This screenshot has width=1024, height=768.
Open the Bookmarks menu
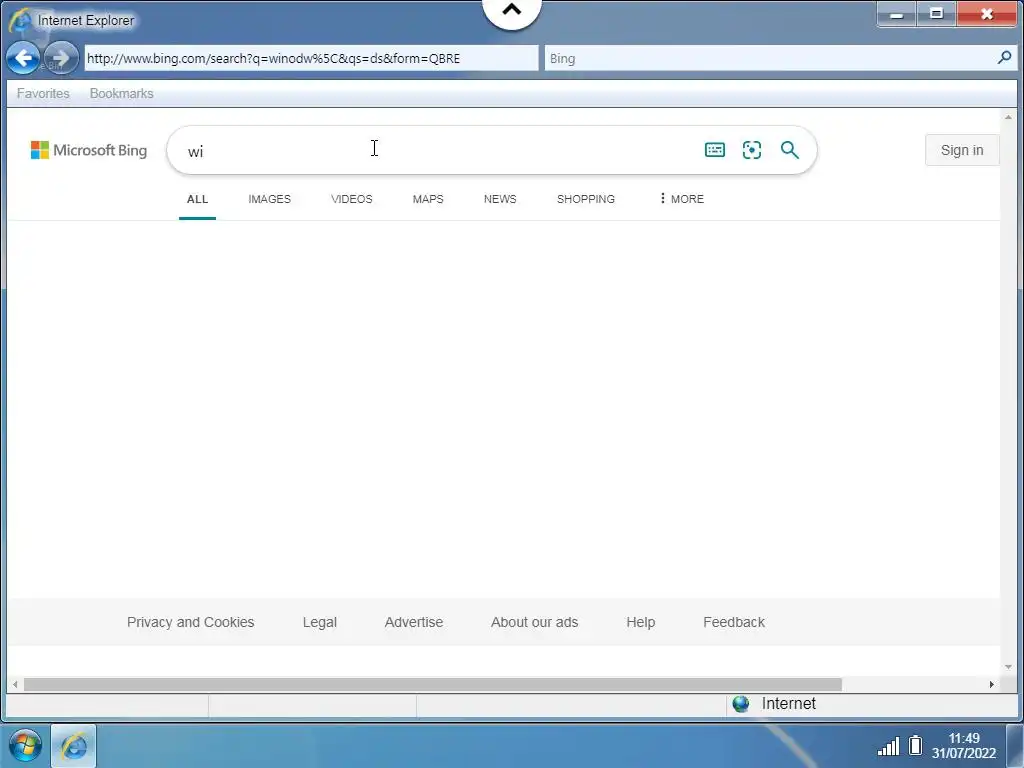[121, 93]
